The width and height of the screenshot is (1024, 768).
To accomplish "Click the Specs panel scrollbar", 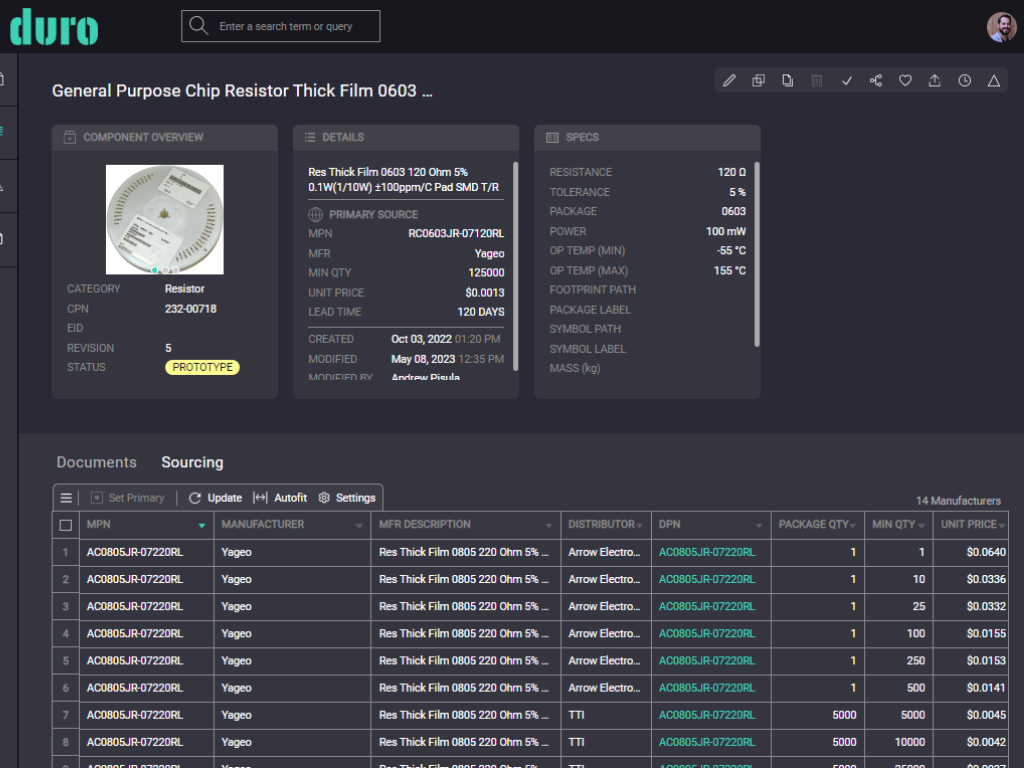I will (x=757, y=254).
